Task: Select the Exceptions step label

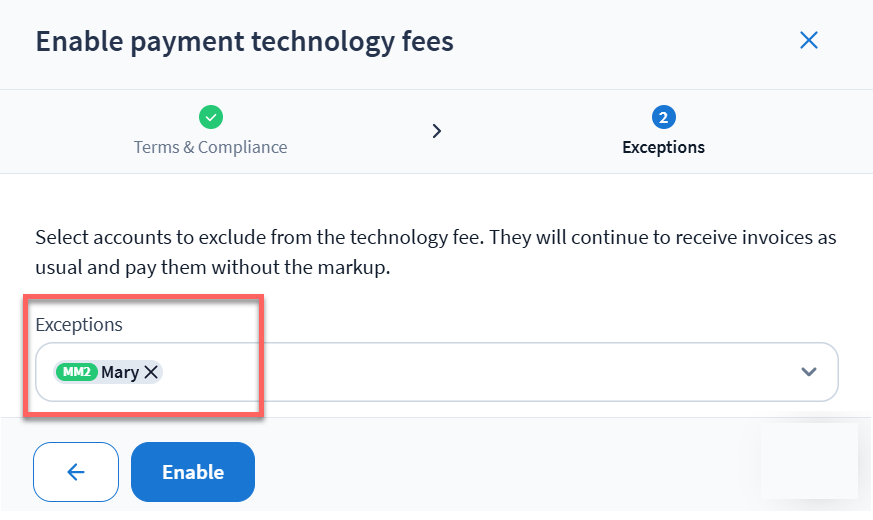Action: pos(663,147)
